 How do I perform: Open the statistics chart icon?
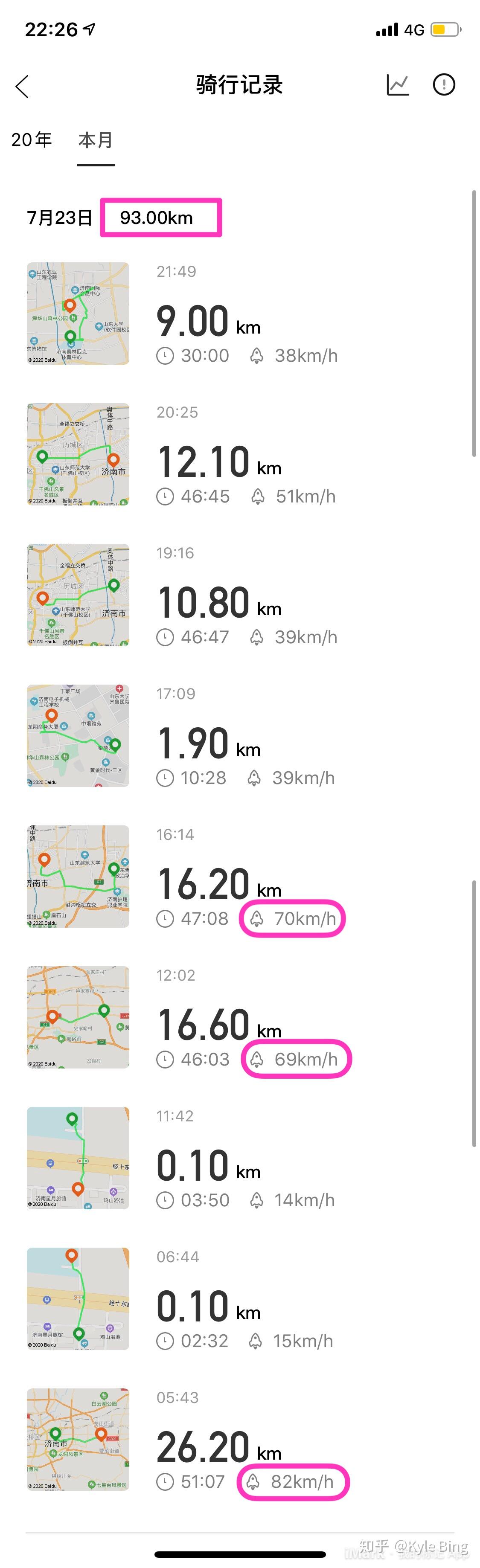pyautogui.click(x=398, y=85)
